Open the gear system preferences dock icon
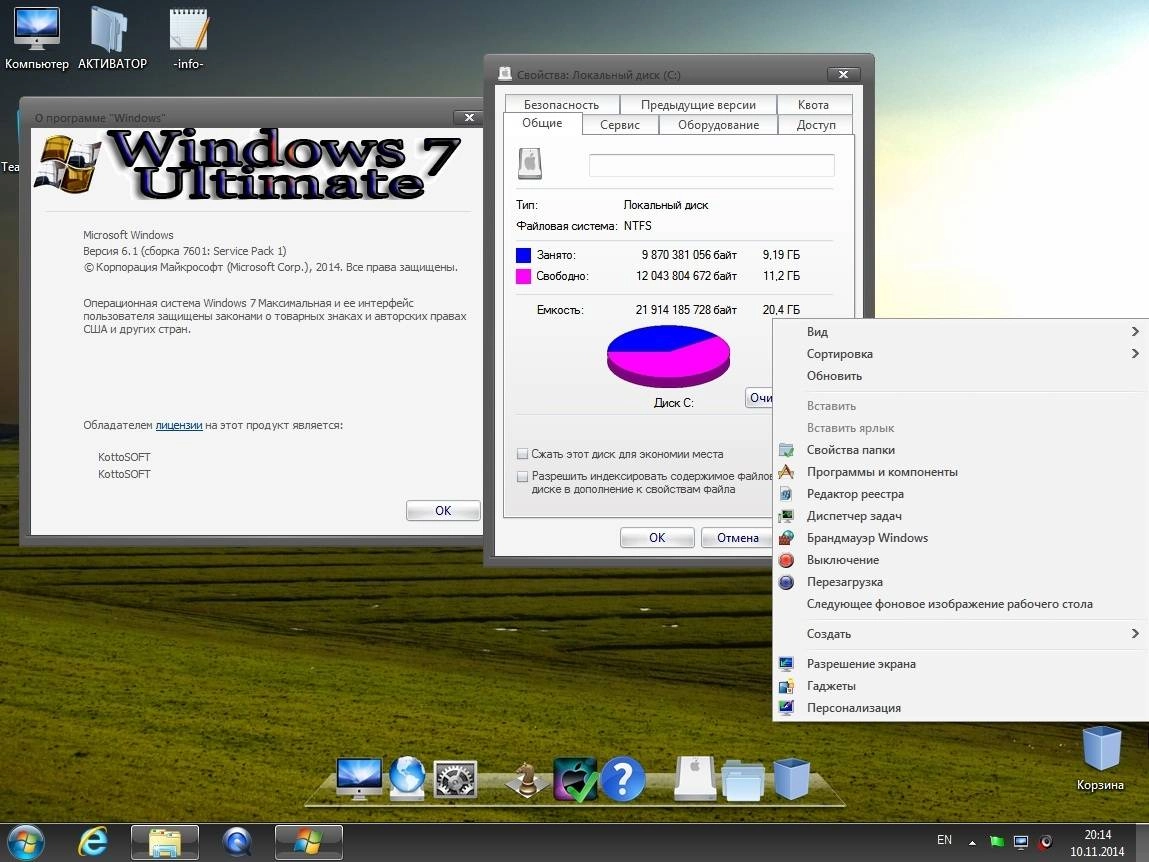1149x862 pixels. pos(455,778)
